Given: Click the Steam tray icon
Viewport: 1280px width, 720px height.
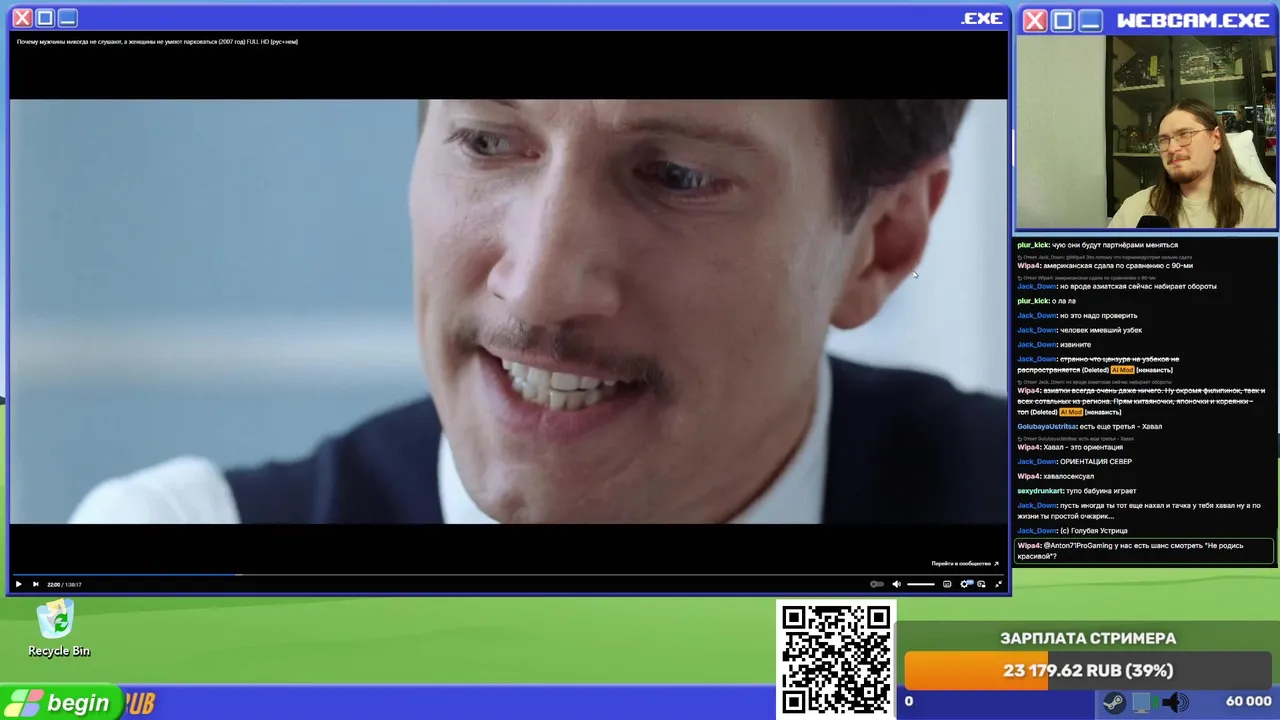Looking at the screenshot, I should pyautogui.click(x=1113, y=703).
